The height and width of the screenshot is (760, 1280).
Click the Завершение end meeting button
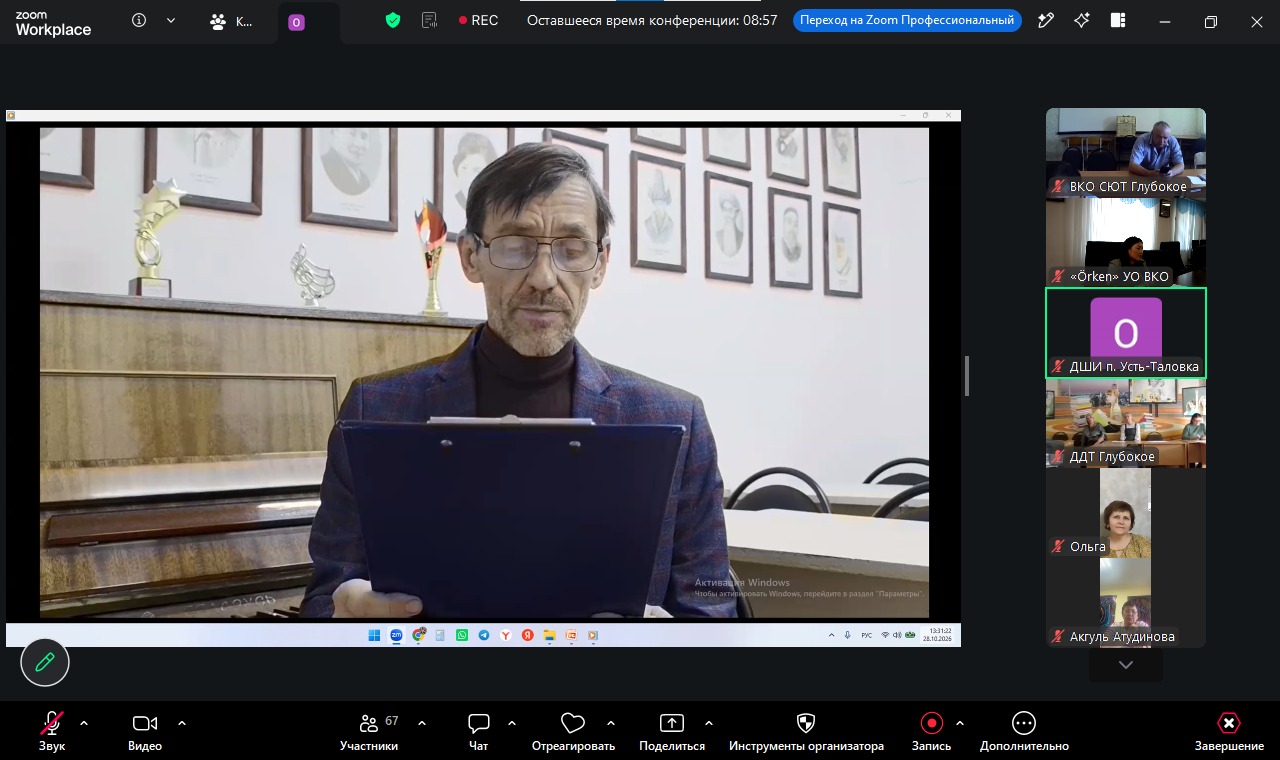[x=1229, y=731]
